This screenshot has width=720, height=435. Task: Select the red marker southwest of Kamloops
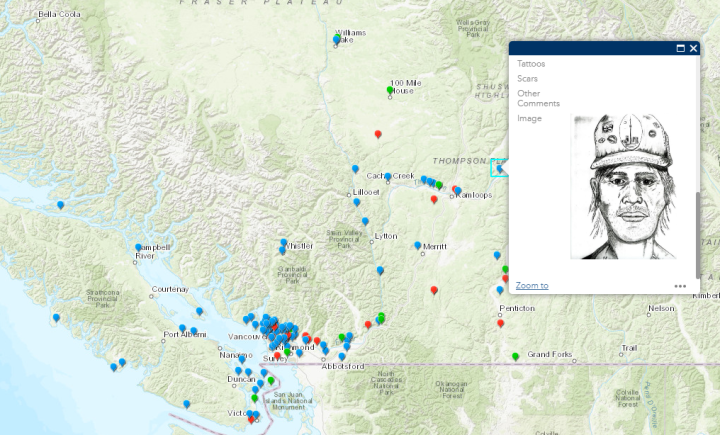point(434,199)
